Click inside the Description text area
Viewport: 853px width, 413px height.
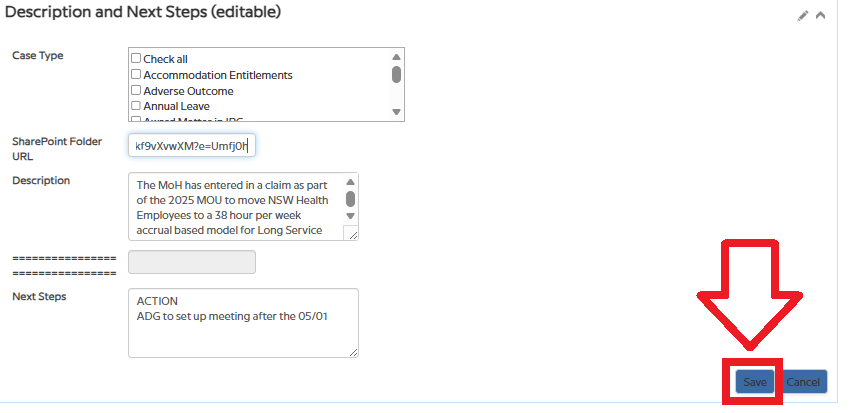[235, 206]
